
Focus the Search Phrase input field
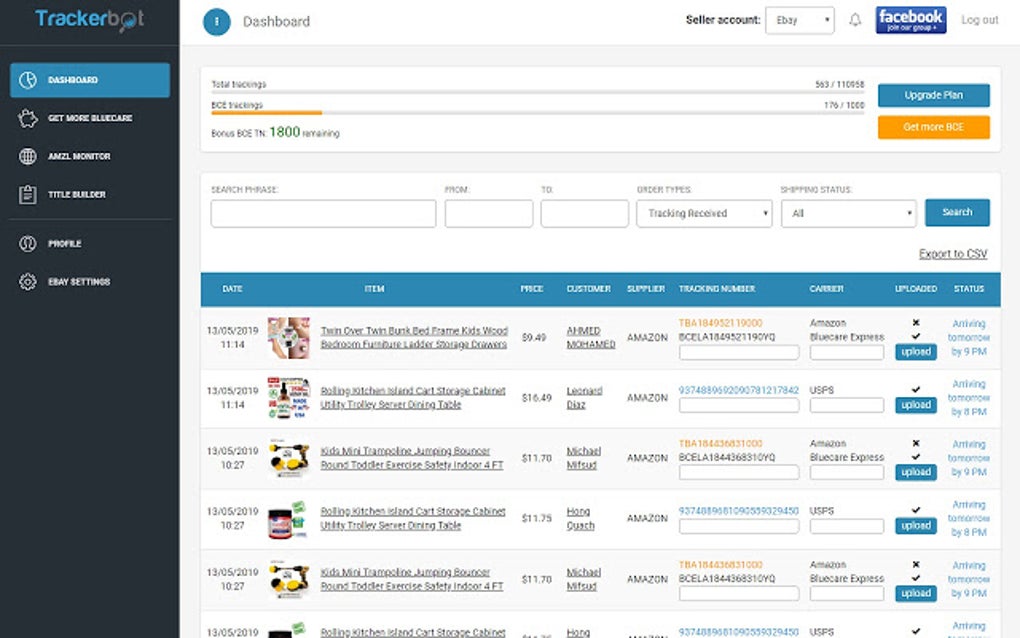pyautogui.click(x=323, y=213)
